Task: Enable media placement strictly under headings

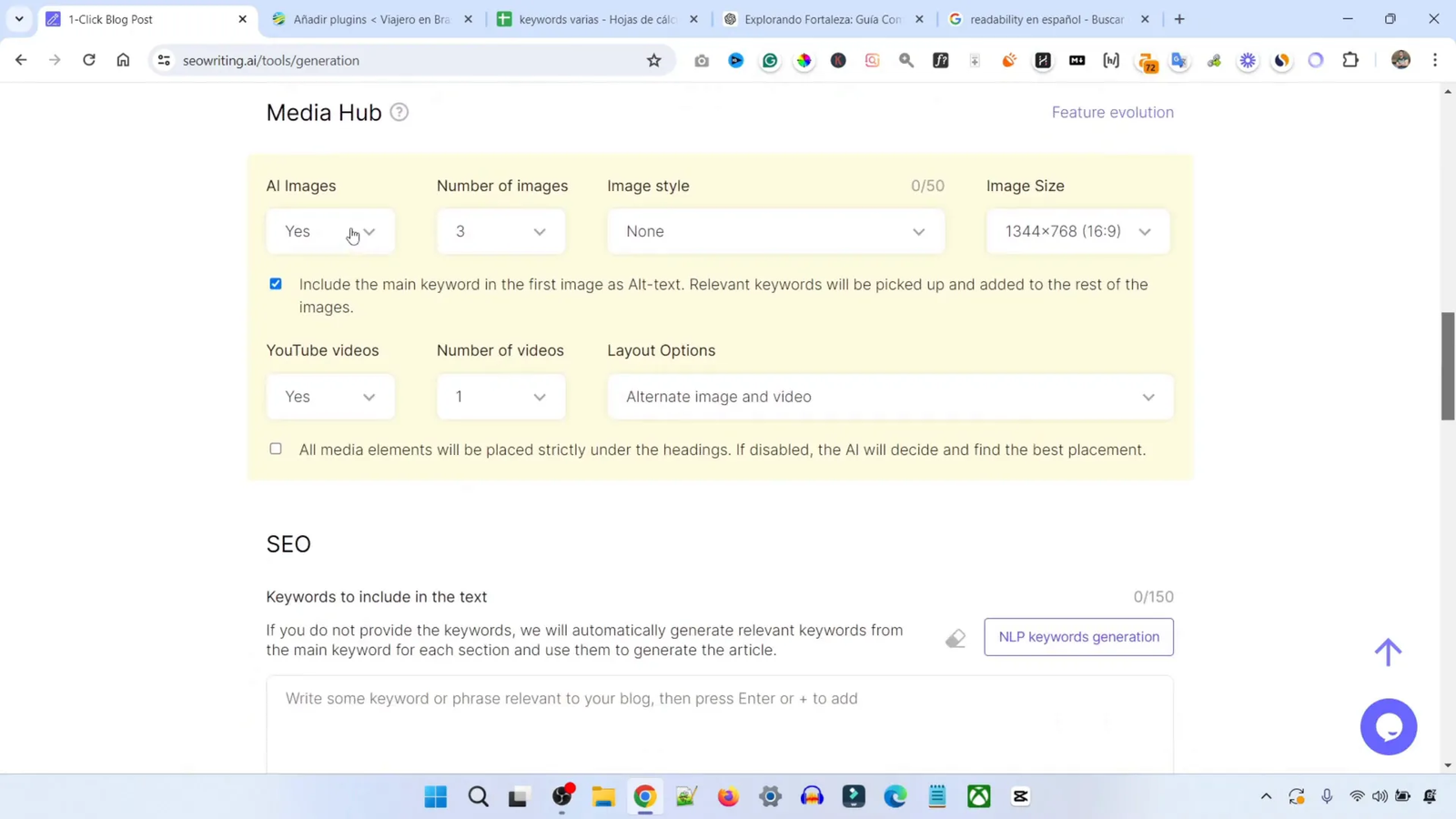Action: coord(276,449)
